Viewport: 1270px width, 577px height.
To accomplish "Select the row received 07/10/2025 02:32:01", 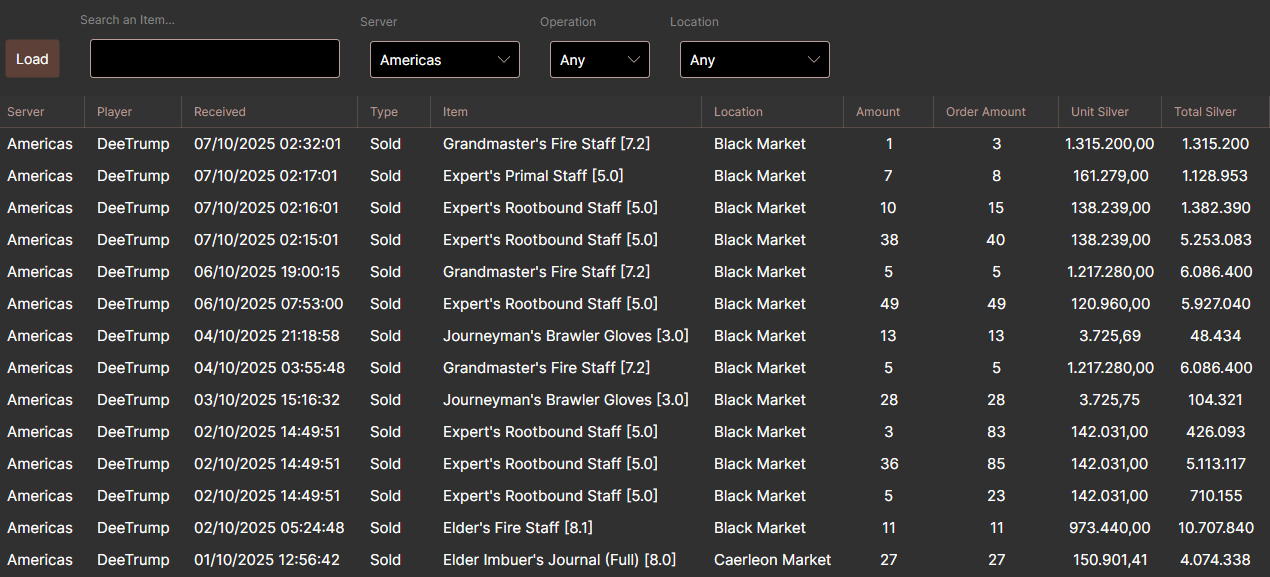I will (x=267, y=144).
